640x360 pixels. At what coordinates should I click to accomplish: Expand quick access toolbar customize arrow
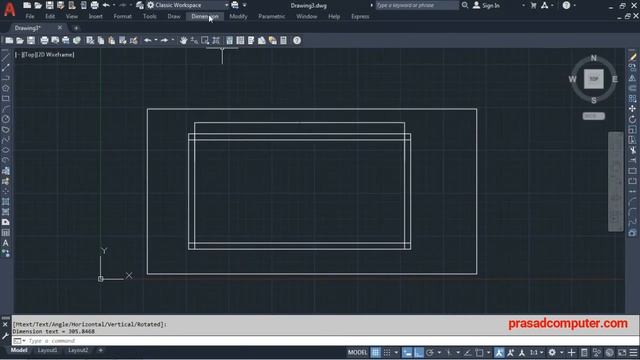pos(244,5)
